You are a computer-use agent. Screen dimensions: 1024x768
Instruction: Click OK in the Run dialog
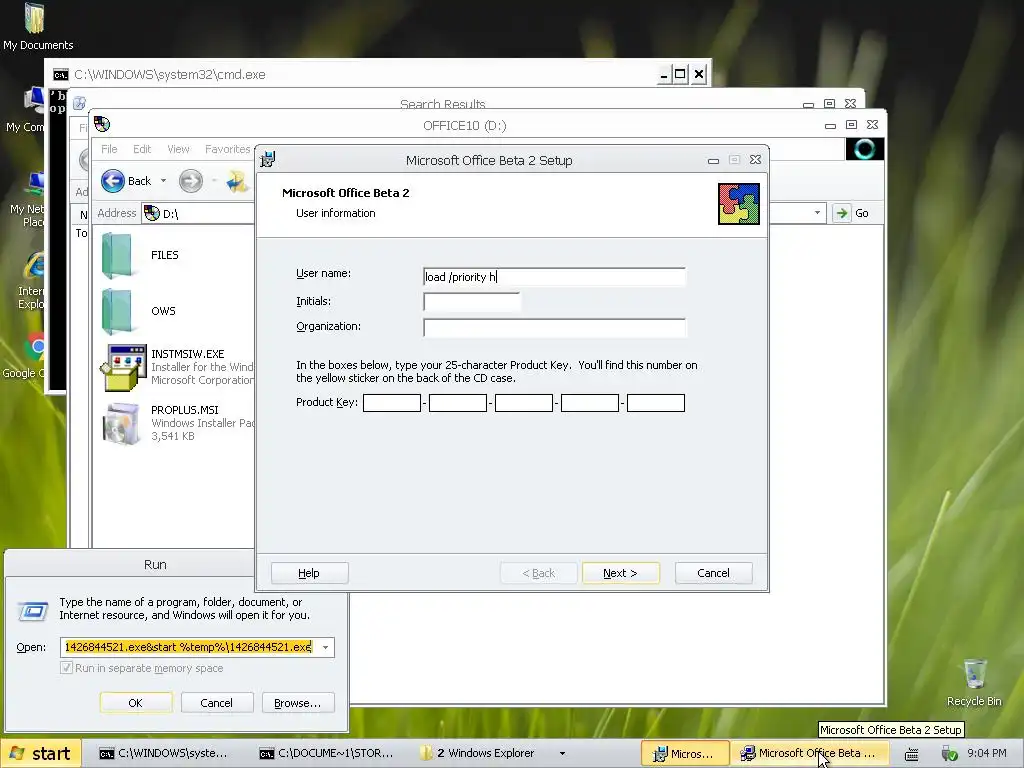point(136,703)
